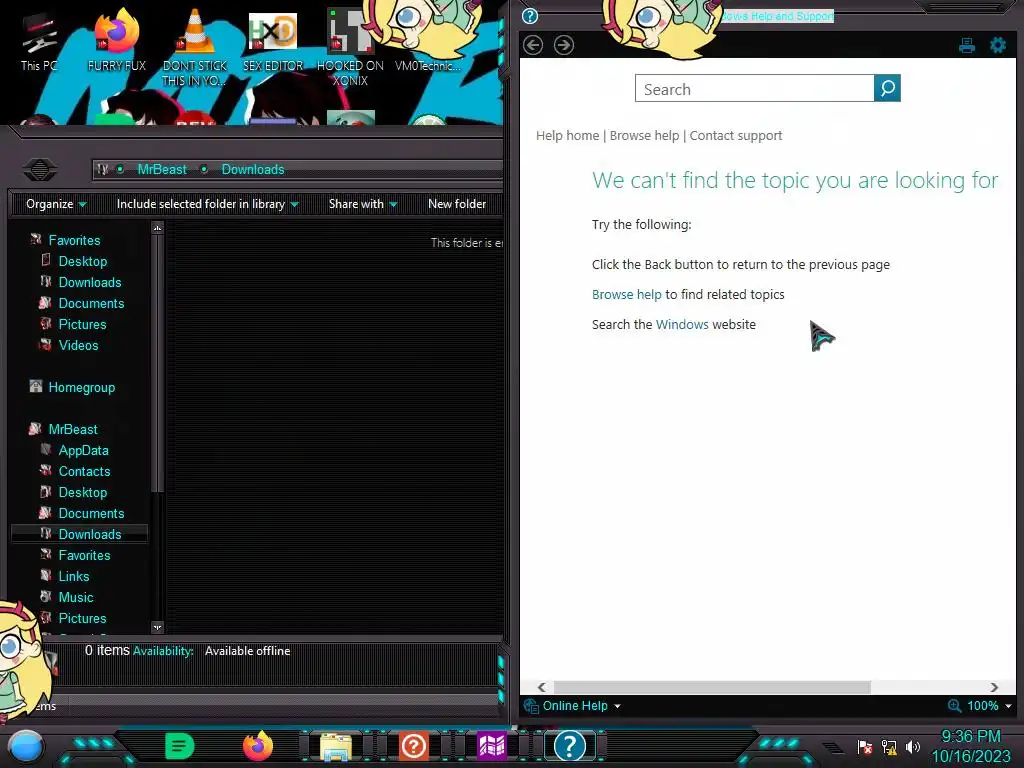
Task: Click Explorer navigation back emblem button
Action: [x=40, y=170]
